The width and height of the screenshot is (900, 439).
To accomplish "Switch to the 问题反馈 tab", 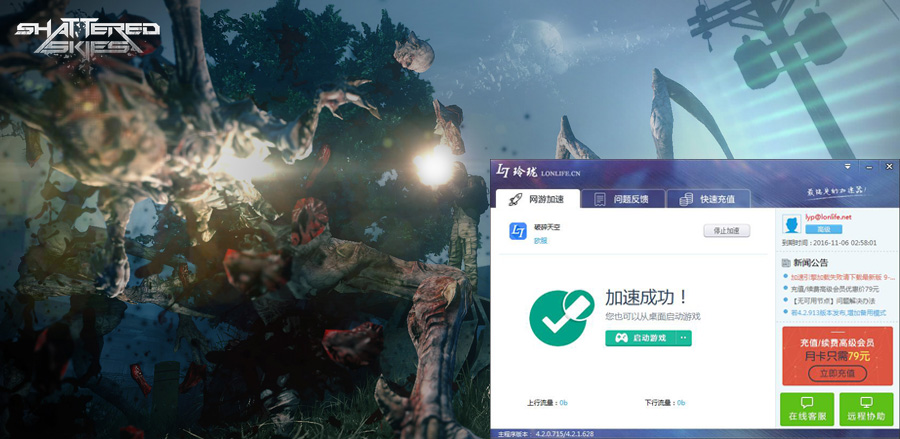I will tap(623, 199).
